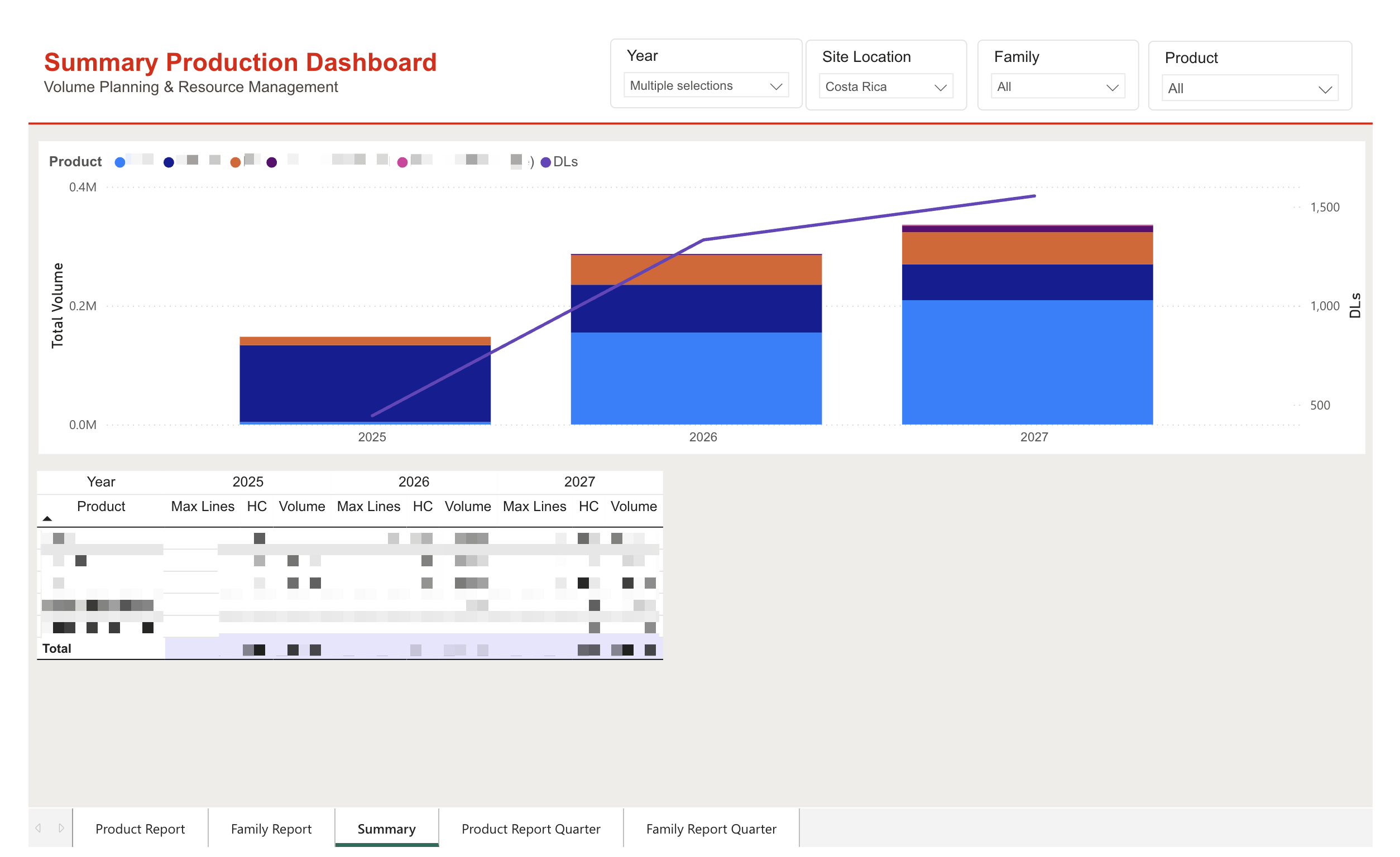Click the Product column header in table
The image size is (1400, 857).
(x=100, y=506)
